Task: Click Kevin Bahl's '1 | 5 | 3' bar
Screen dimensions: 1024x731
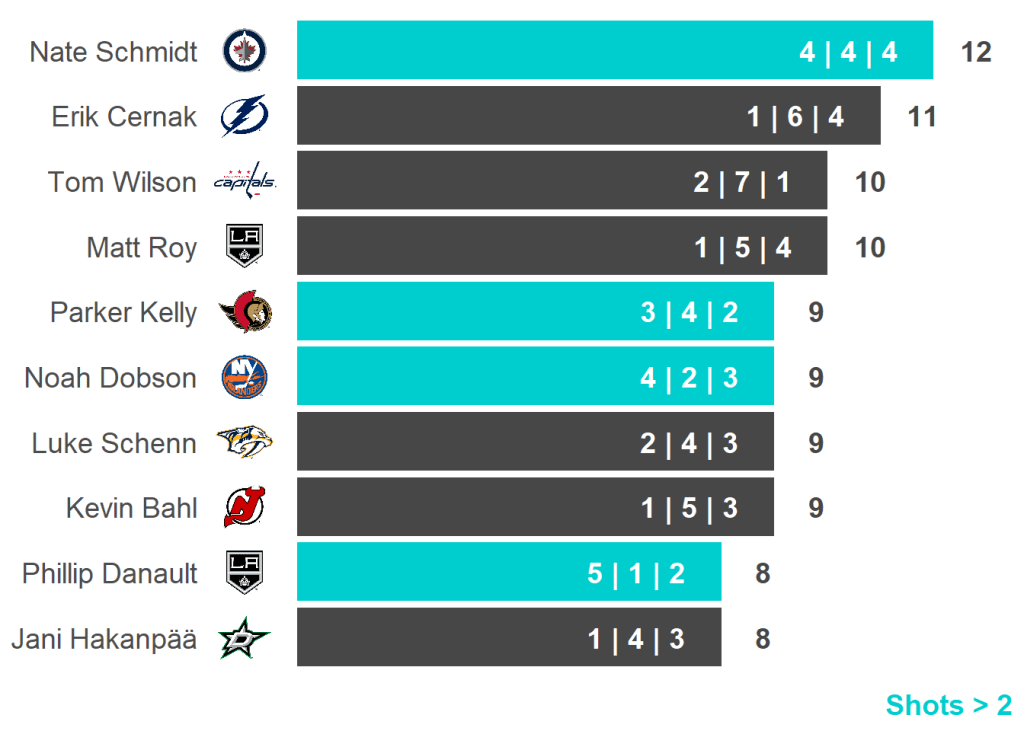Action: [535, 508]
